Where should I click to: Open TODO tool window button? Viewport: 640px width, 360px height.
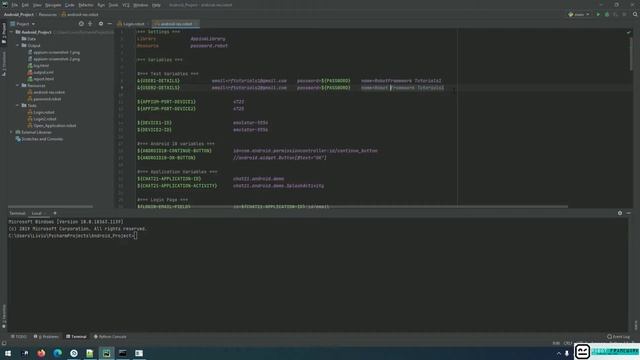tap(19, 337)
